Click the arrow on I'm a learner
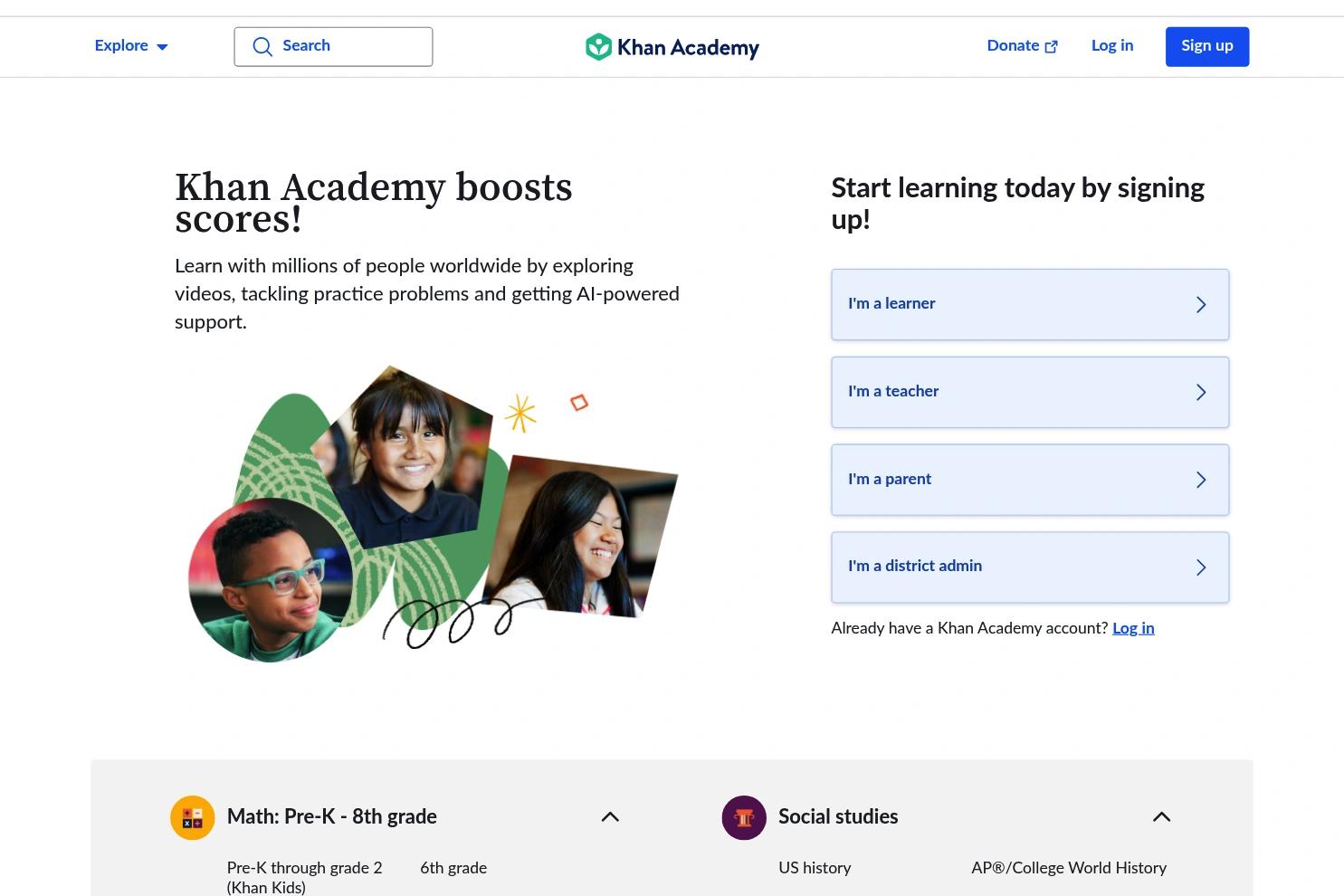 [x=1201, y=305]
